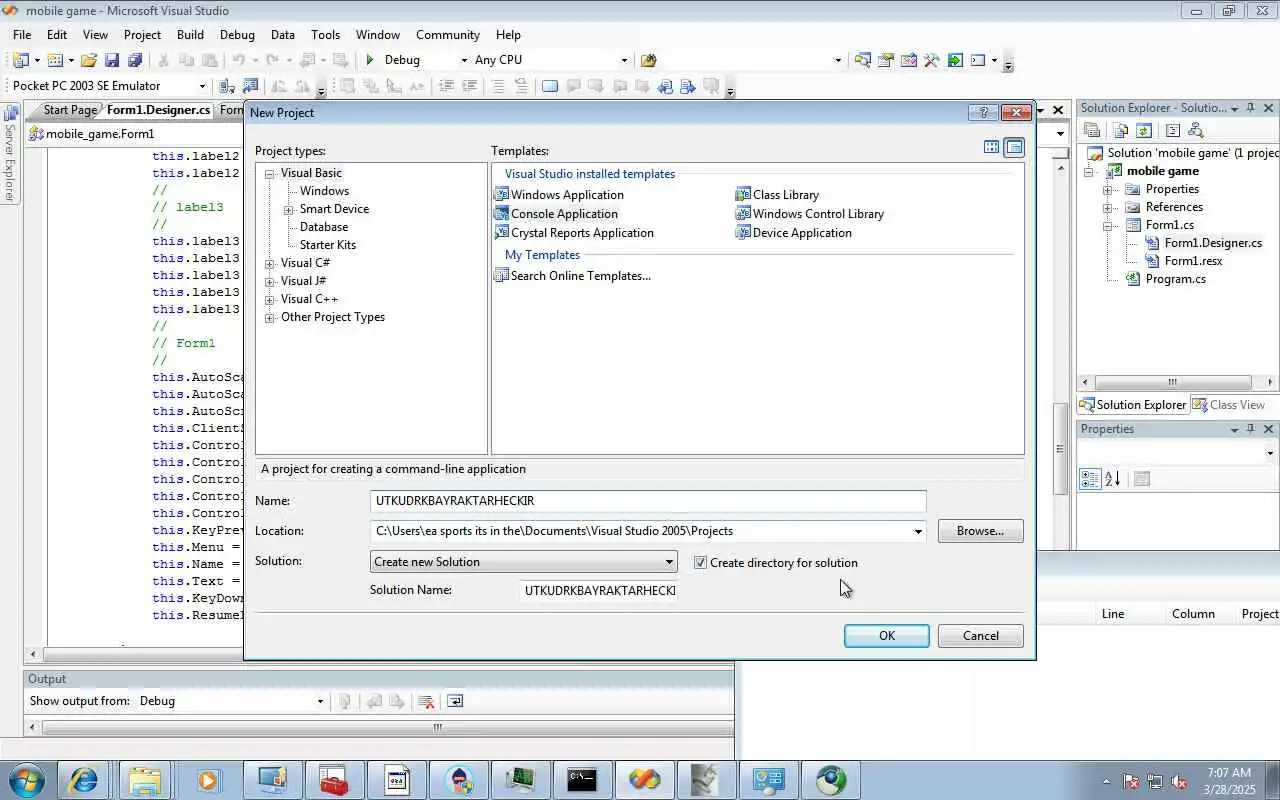Click Clear All icon in Output panel

[x=426, y=701]
